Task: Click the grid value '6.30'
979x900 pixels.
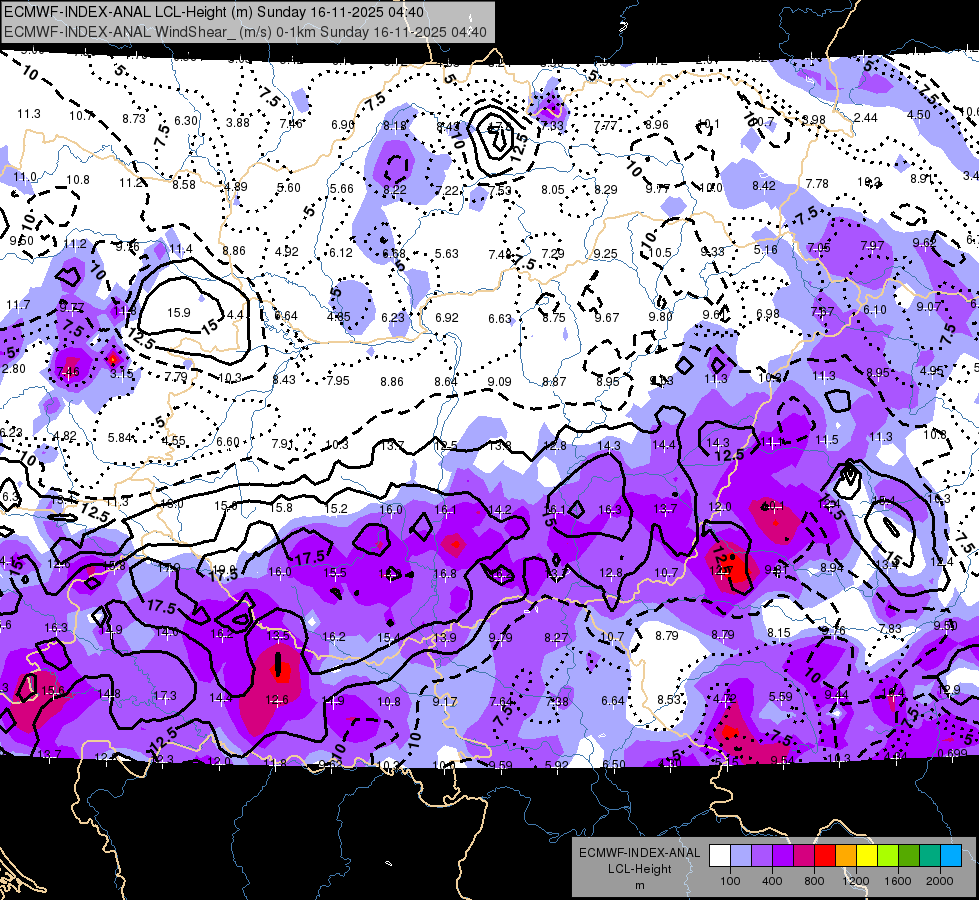Action: 186,121
